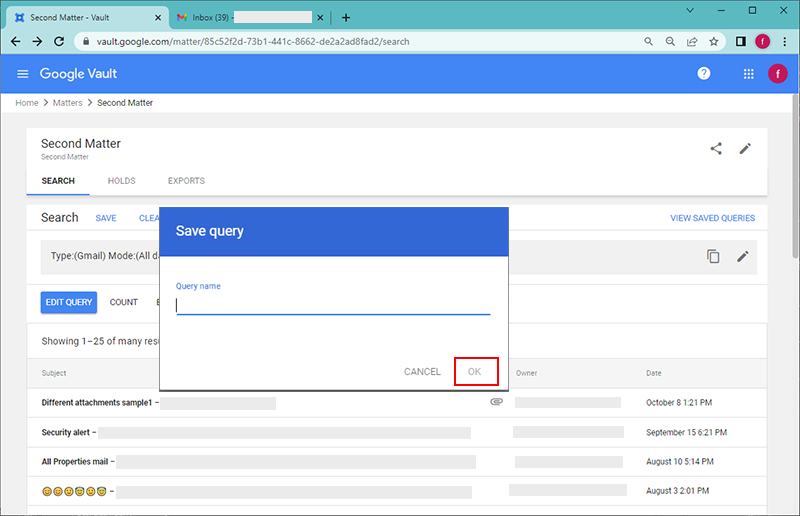Open the Google apps grid
The height and width of the screenshot is (516, 800).
(748, 74)
